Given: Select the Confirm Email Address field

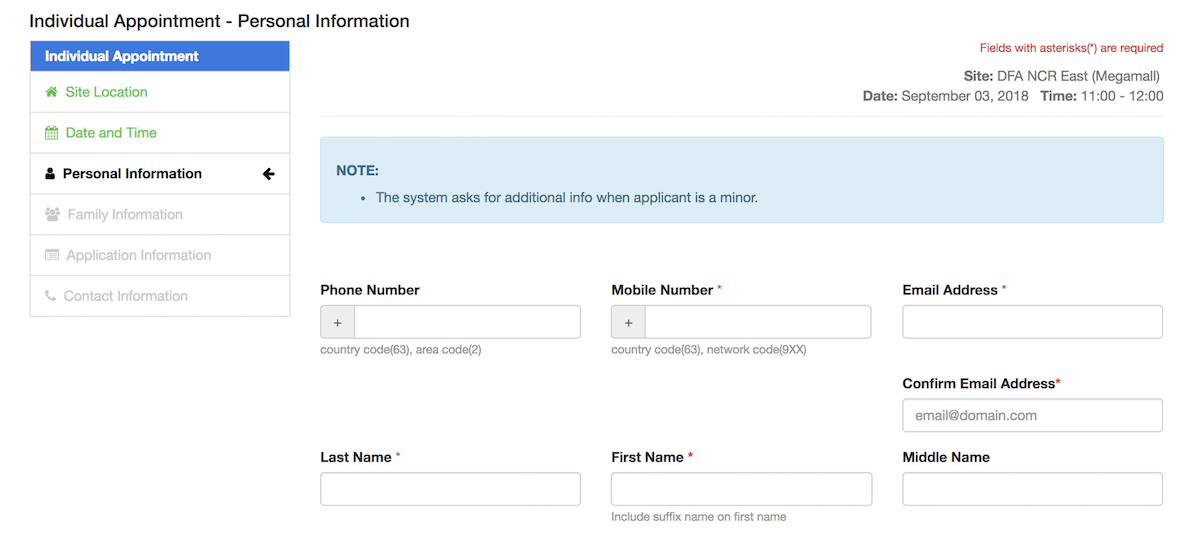Looking at the screenshot, I should (x=1032, y=415).
